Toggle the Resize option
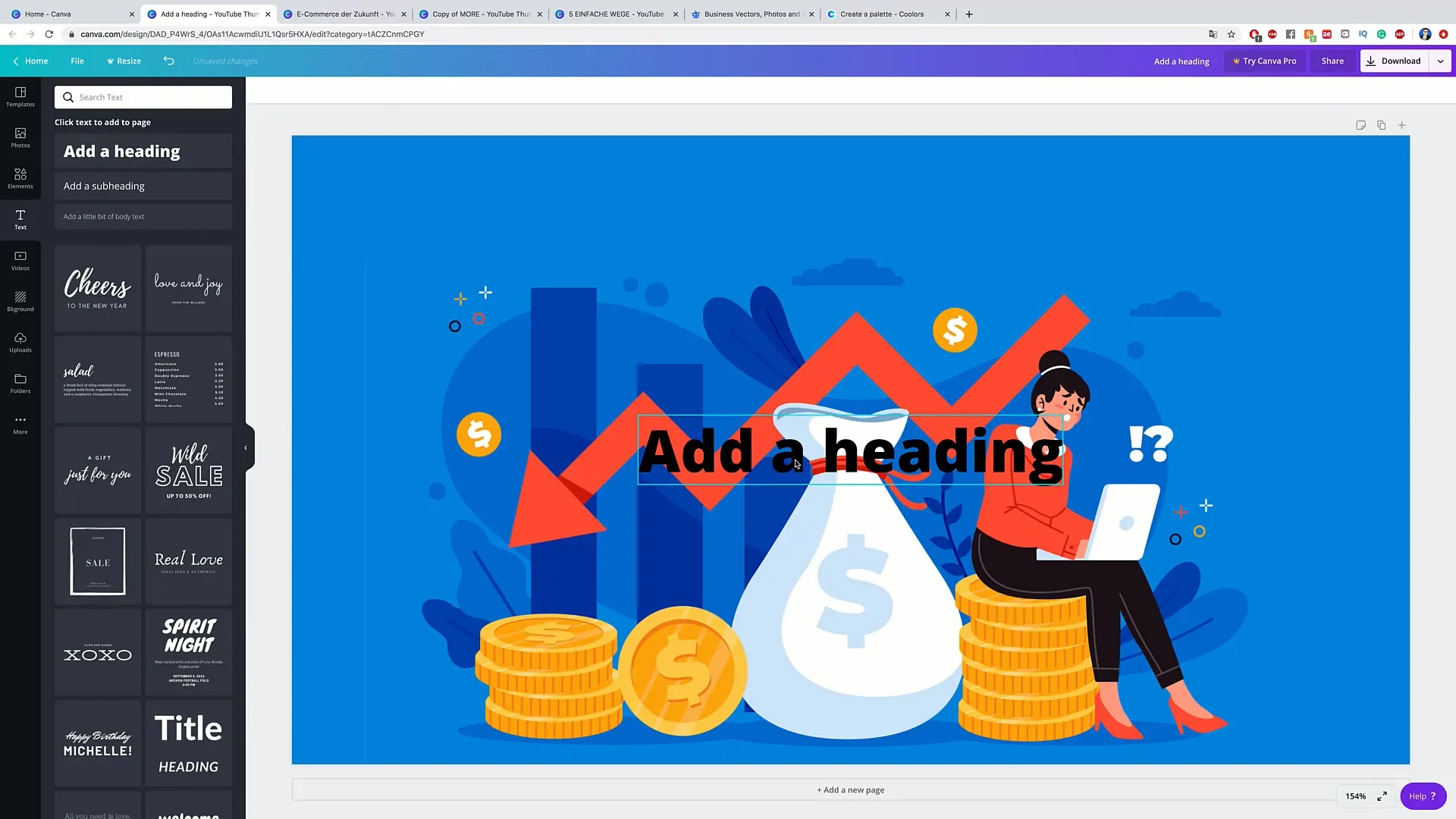The height and width of the screenshot is (819, 1456). (x=123, y=61)
